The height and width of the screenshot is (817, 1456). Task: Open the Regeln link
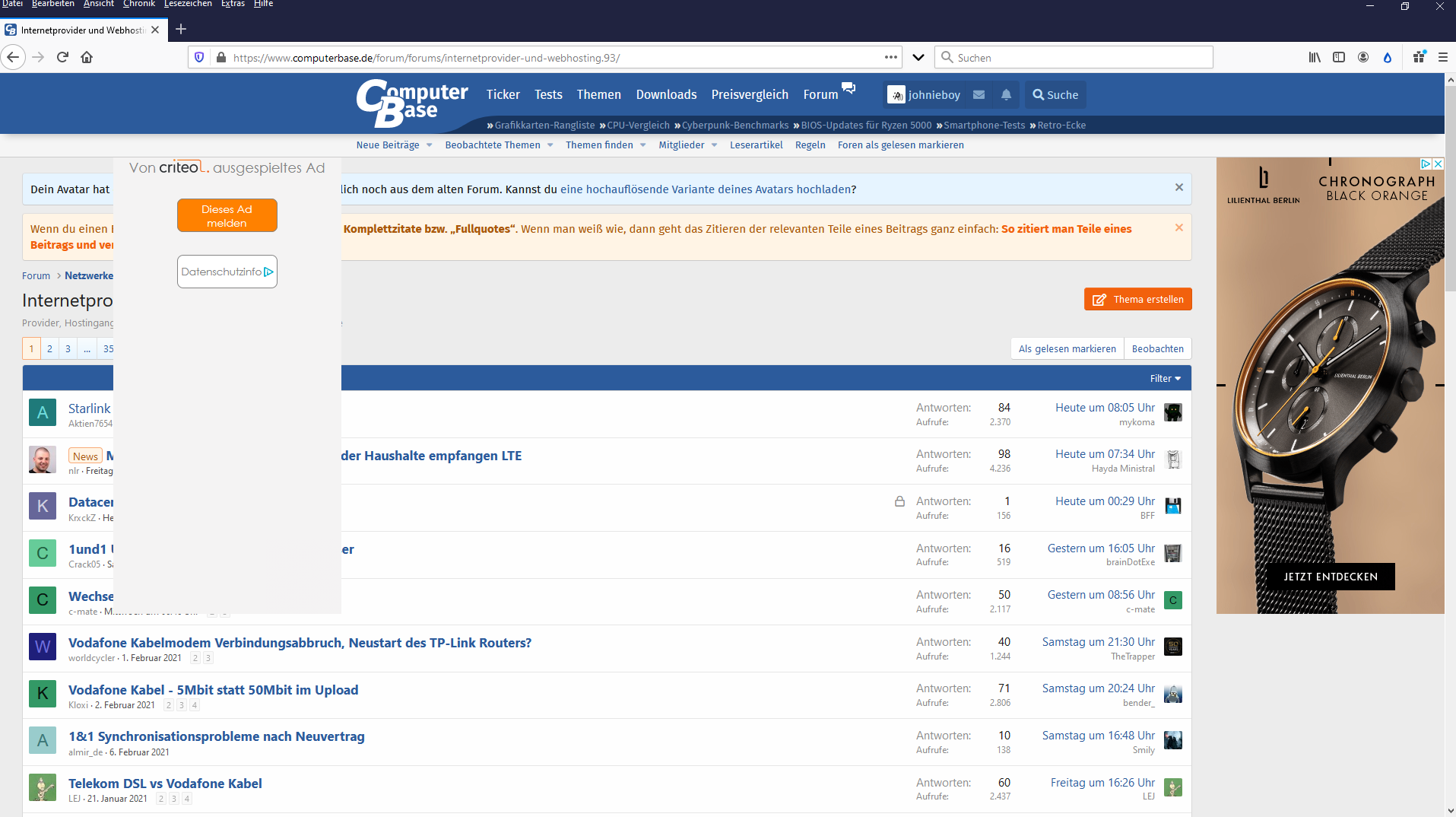point(810,145)
